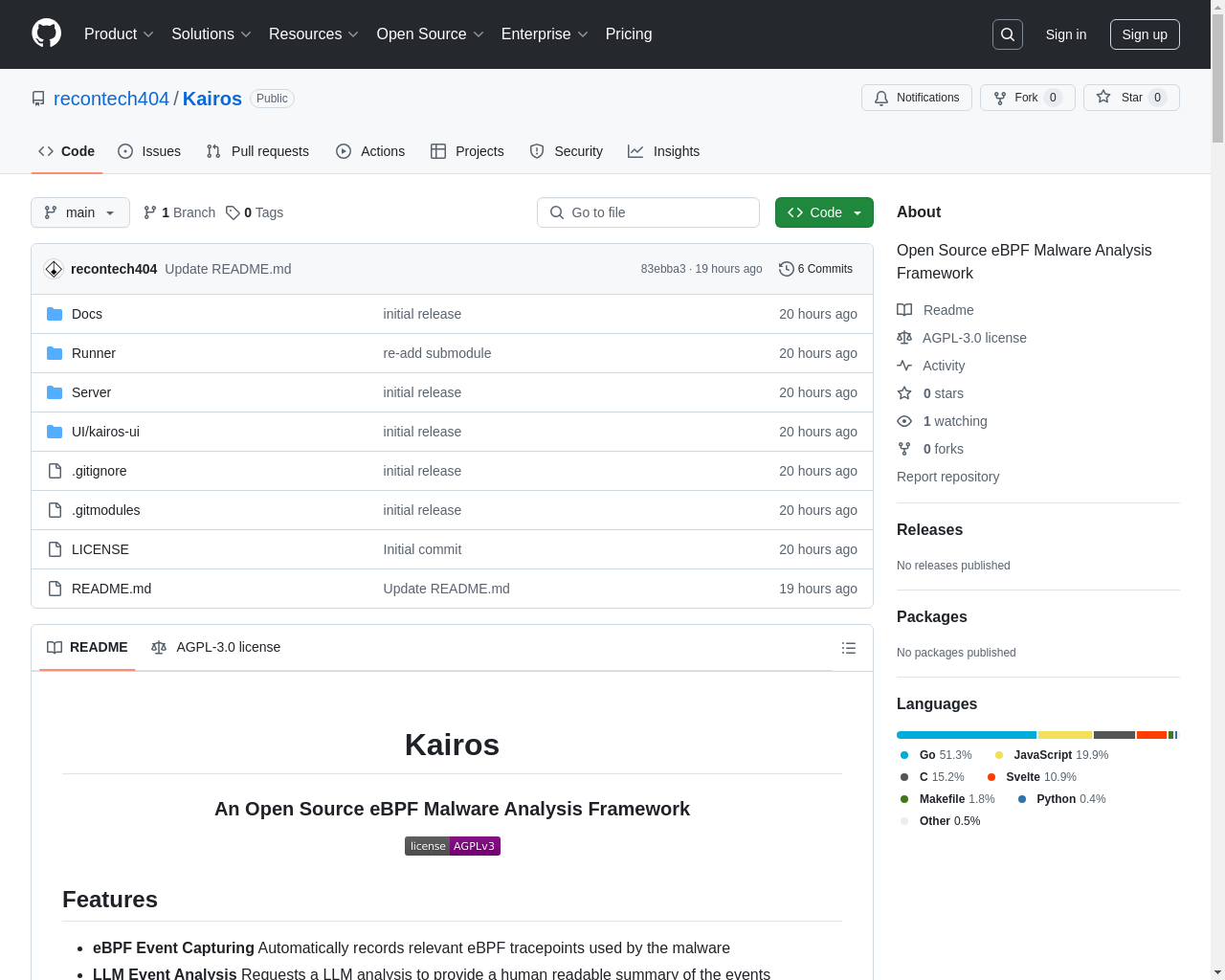
Task: Click the UI/kairos-ui folder icon
Action: click(x=55, y=432)
